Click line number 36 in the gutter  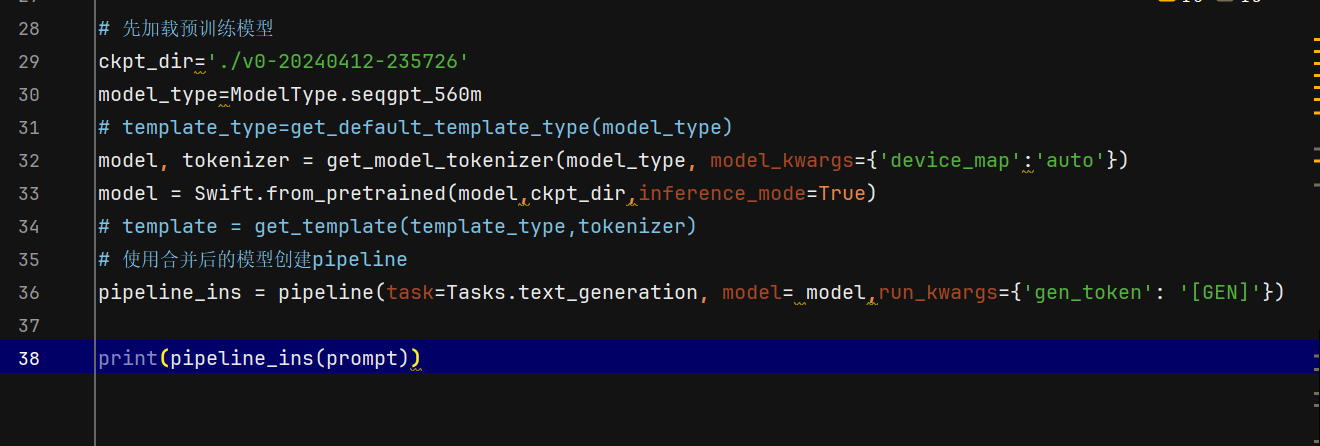point(29,292)
